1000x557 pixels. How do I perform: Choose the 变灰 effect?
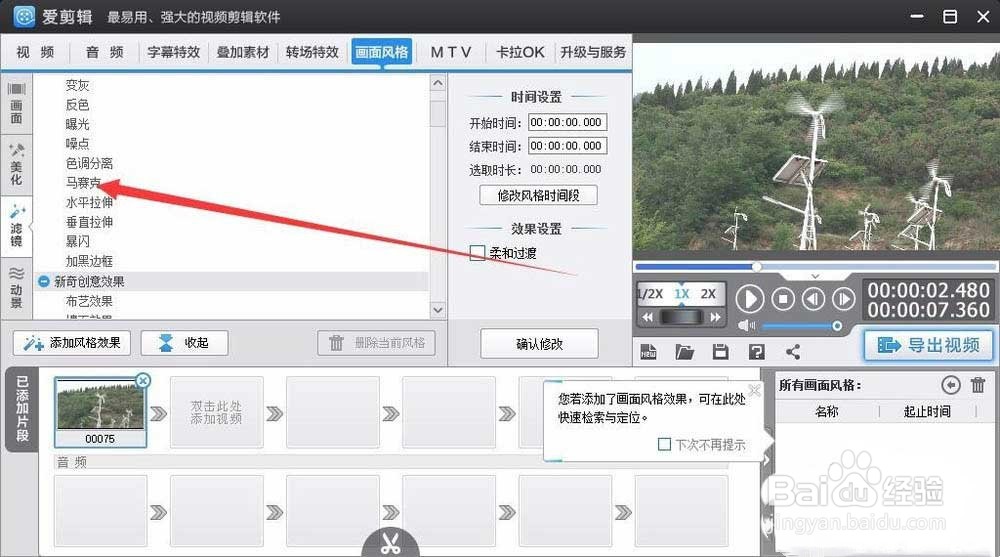pyautogui.click(x=77, y=85)
